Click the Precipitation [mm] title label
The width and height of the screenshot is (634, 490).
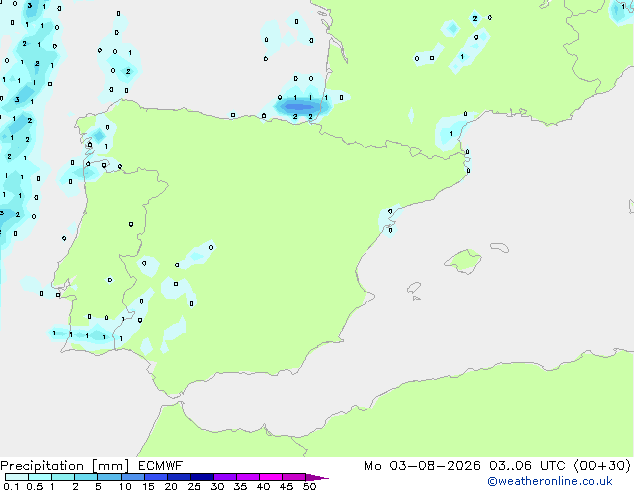click(65, 466)
